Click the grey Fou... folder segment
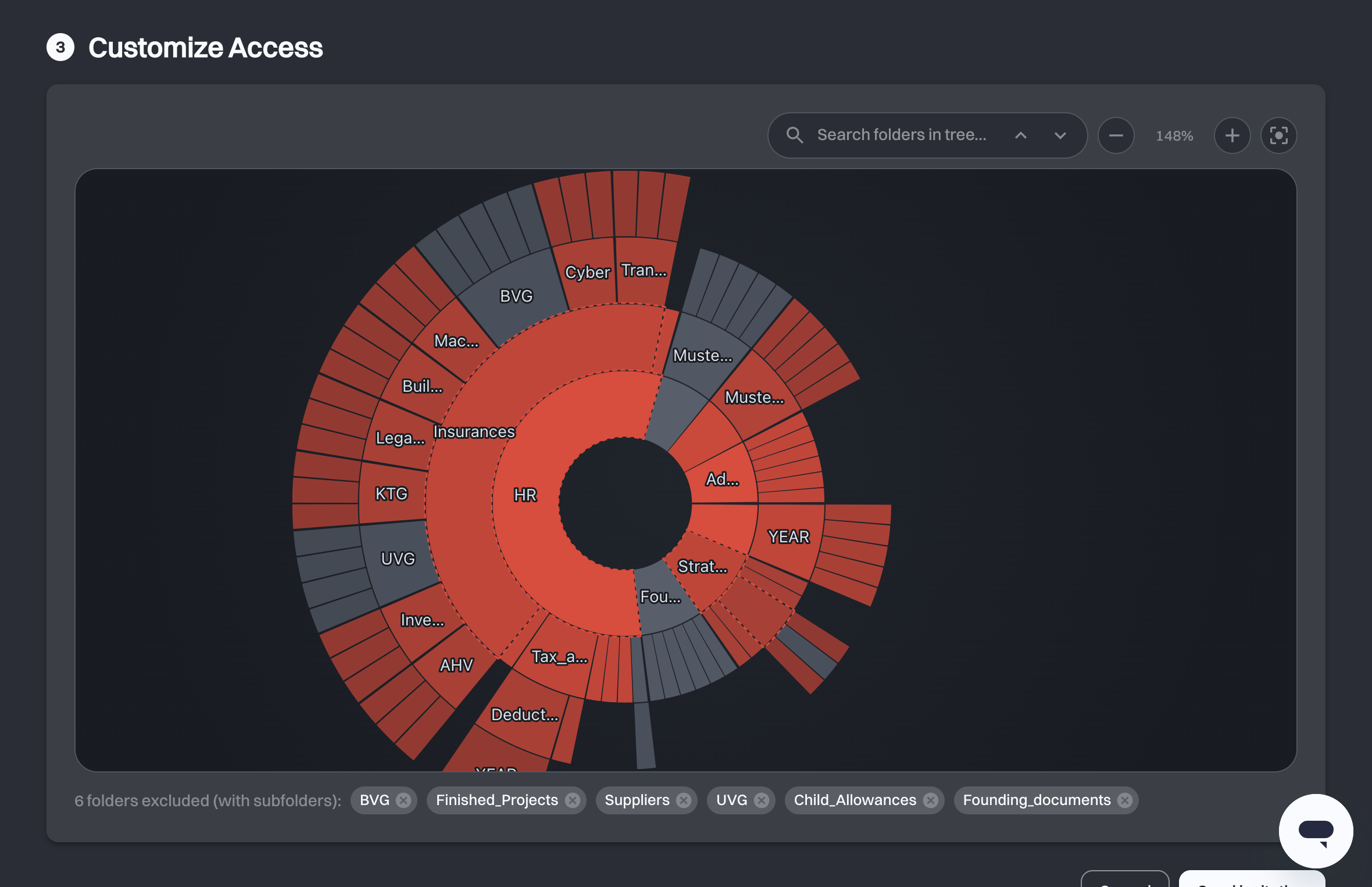 point(660,597)
